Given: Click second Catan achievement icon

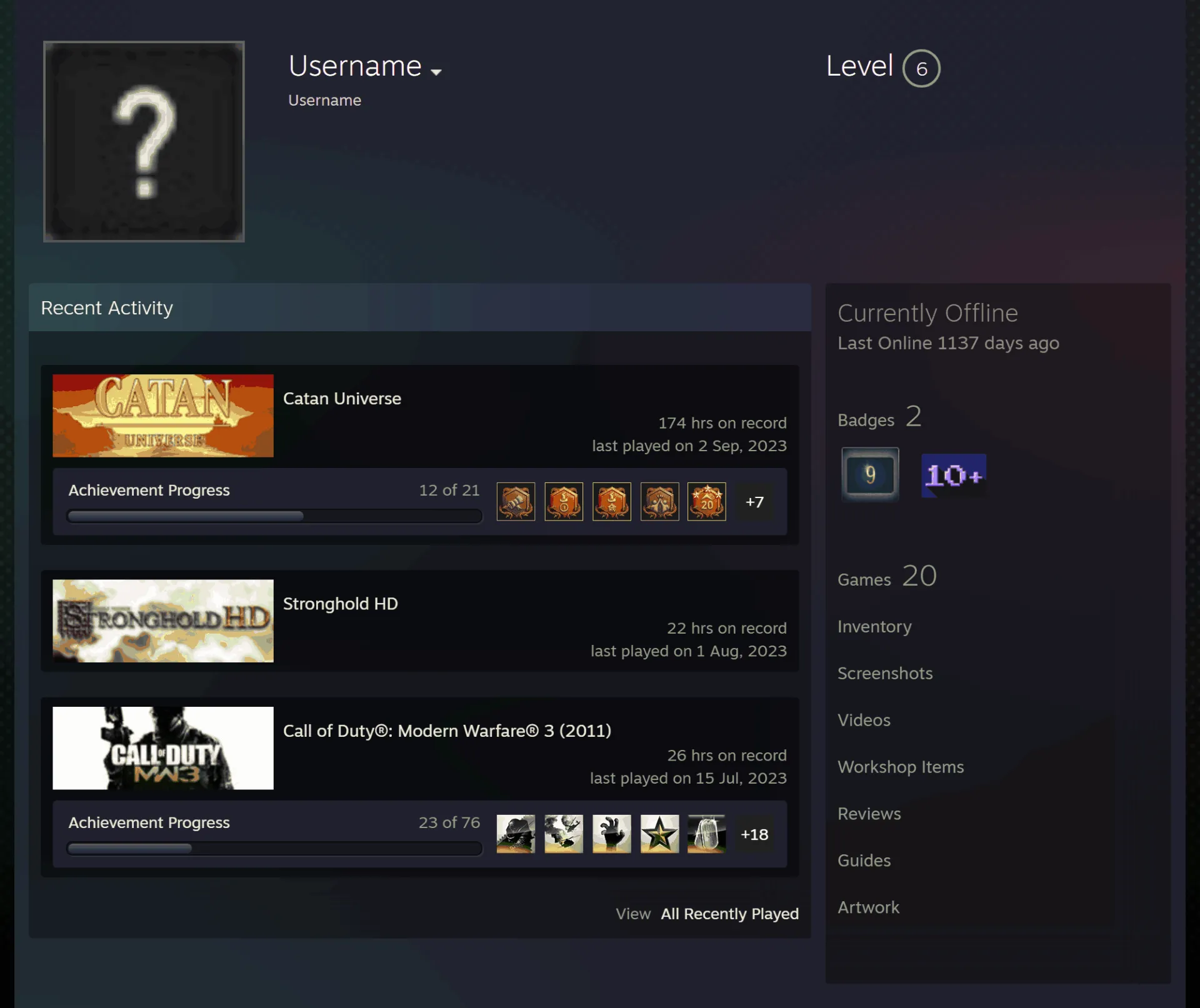Looking at the screenshot, I should pos(564,501).
